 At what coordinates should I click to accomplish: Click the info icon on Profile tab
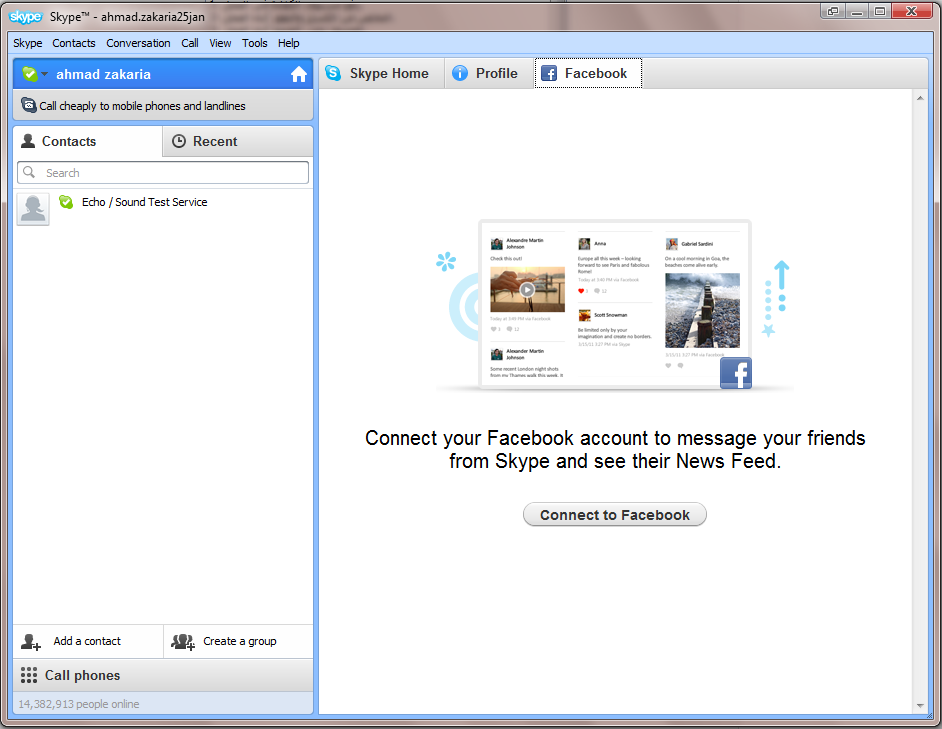[x=460, y=73]
